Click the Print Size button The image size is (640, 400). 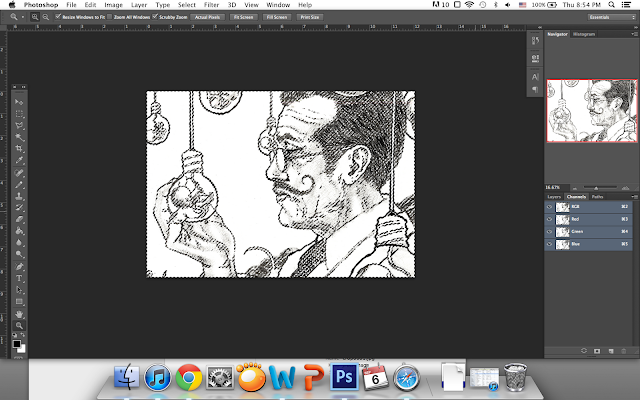tap(310, 17)
